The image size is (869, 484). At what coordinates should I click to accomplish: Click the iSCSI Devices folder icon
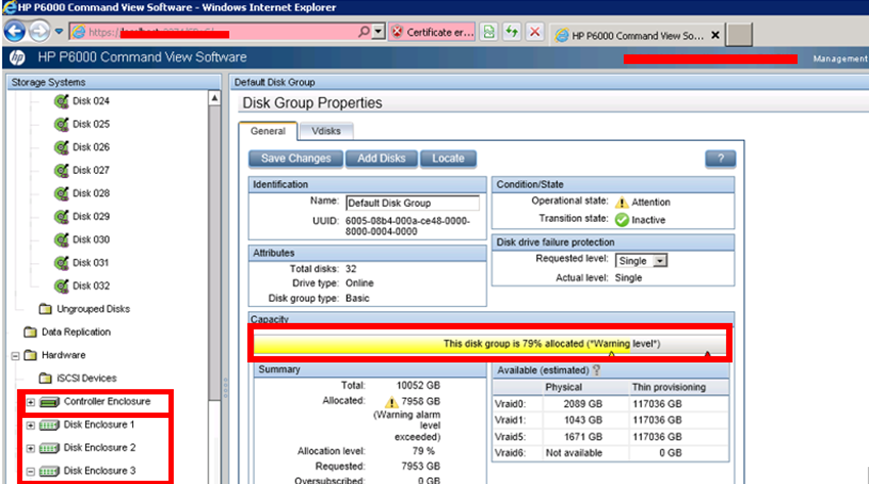point(45,378)
